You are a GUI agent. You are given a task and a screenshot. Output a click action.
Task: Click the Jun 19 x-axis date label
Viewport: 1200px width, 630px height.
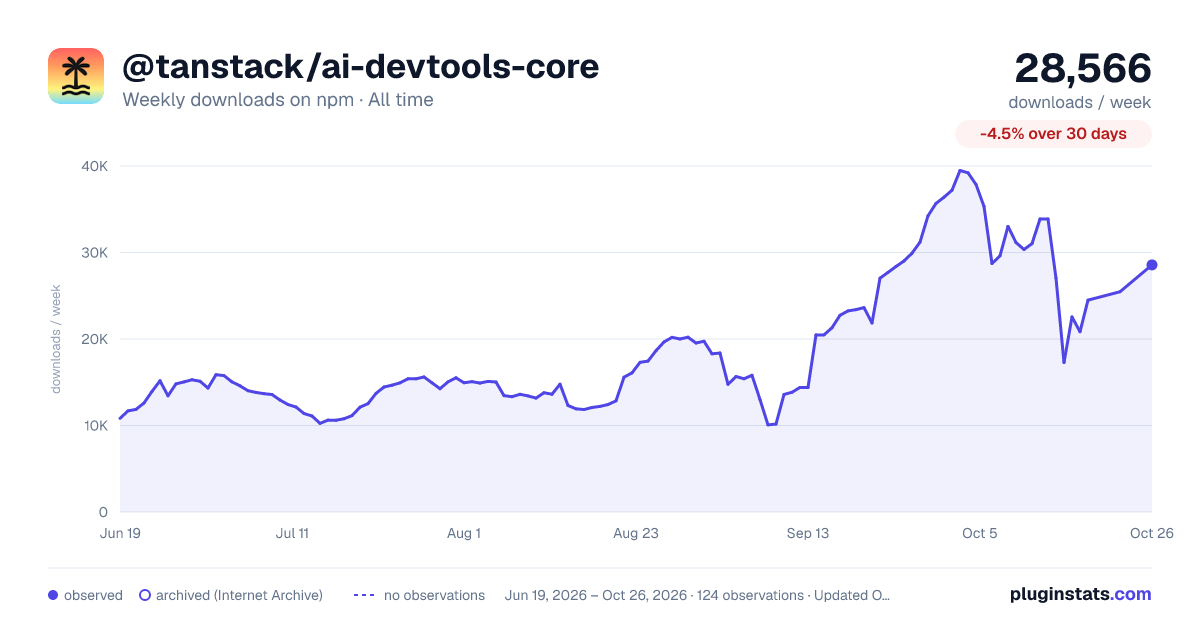click(x=120, y=533)
